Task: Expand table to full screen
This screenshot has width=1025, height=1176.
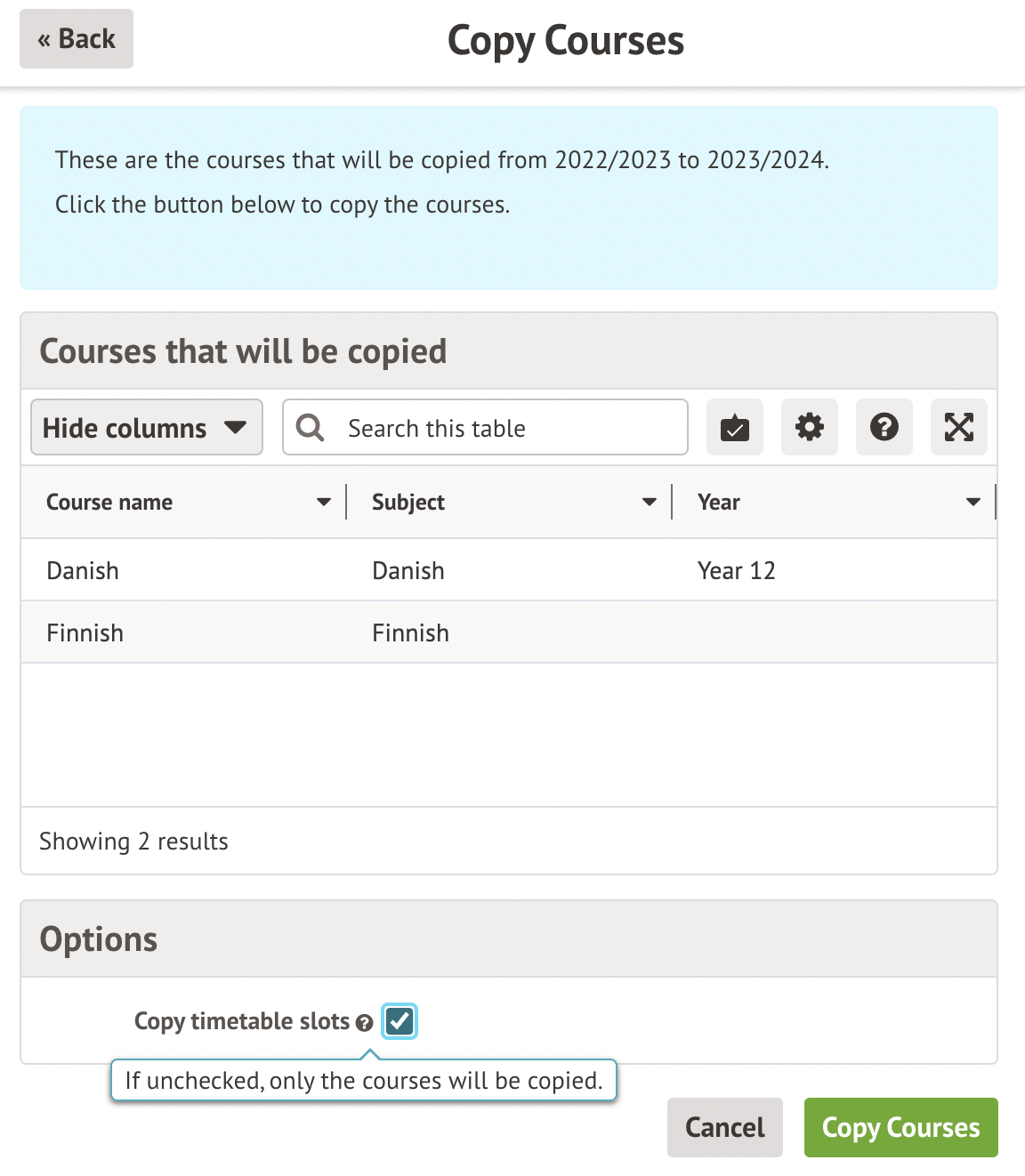Action: click(x=958, y=428)
